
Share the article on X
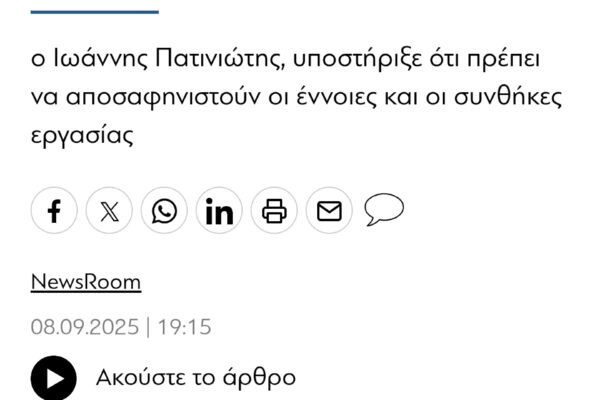click(x=110, y=211)
